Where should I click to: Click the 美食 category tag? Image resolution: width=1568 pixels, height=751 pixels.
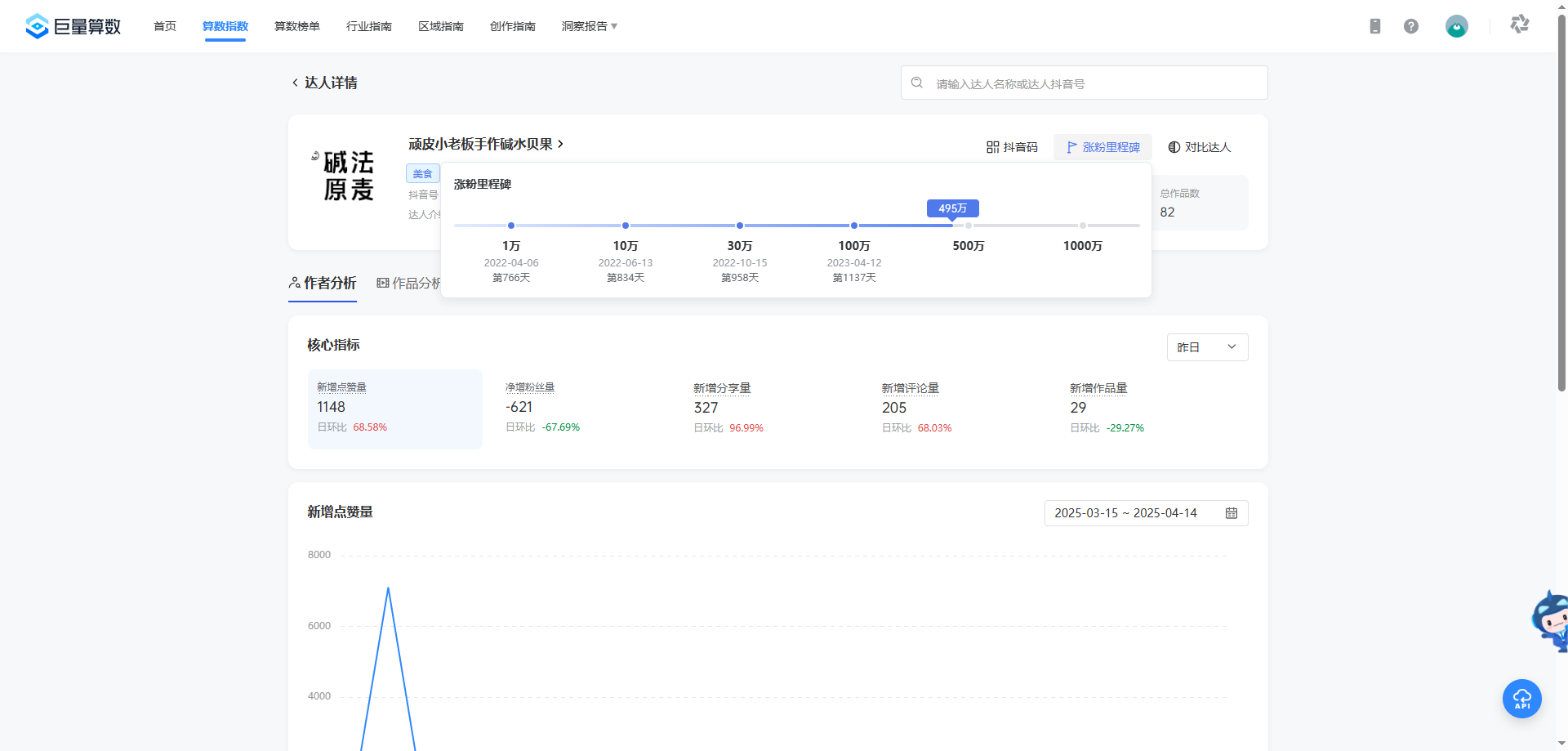coord(423,173)
